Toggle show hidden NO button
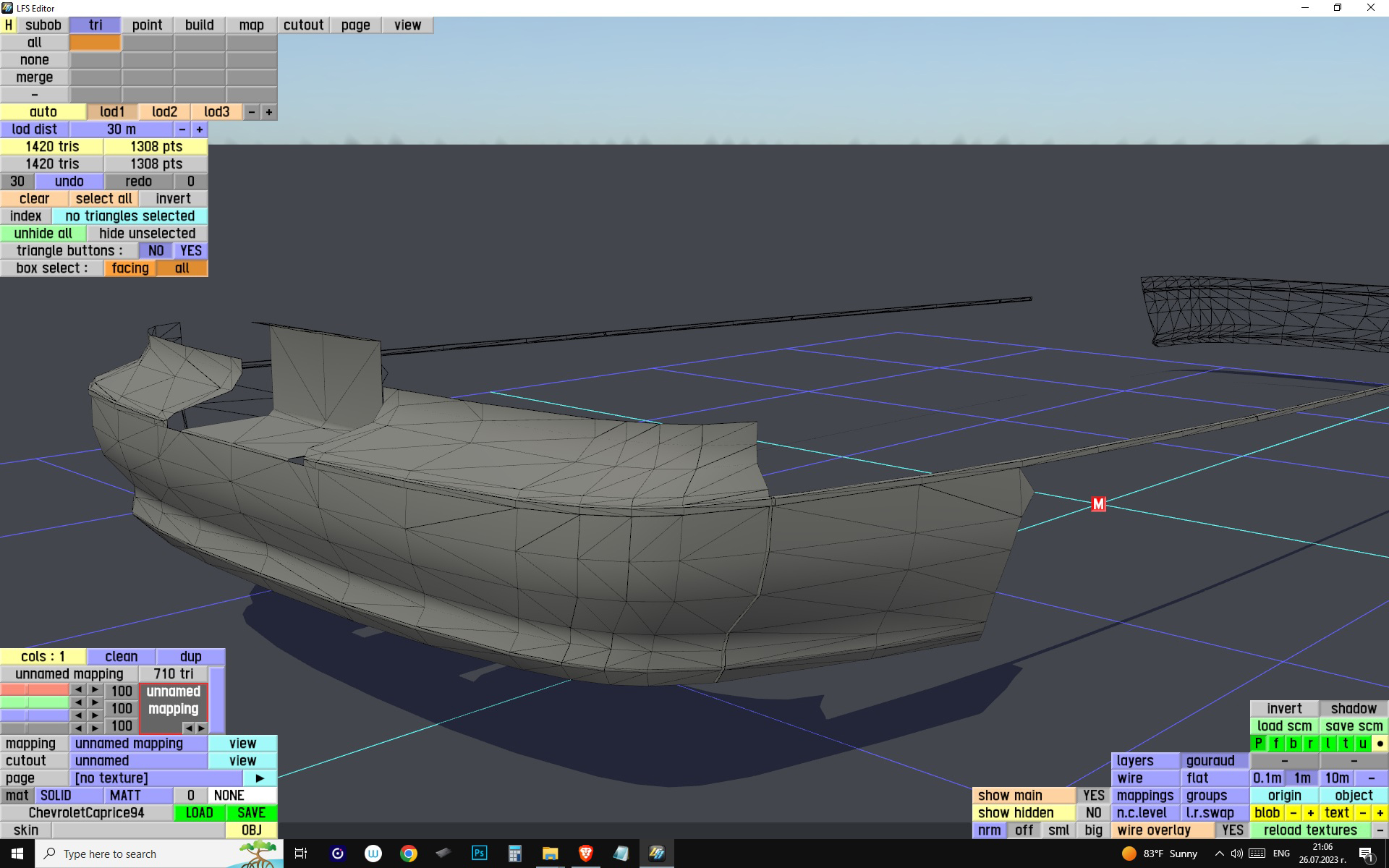This screenshot has height=868, width=1389. click(1093, 813)
